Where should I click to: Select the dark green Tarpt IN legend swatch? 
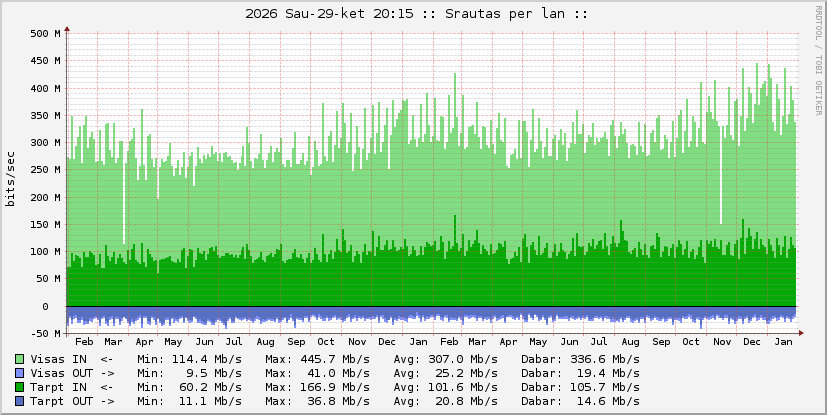tap(20, 387)
